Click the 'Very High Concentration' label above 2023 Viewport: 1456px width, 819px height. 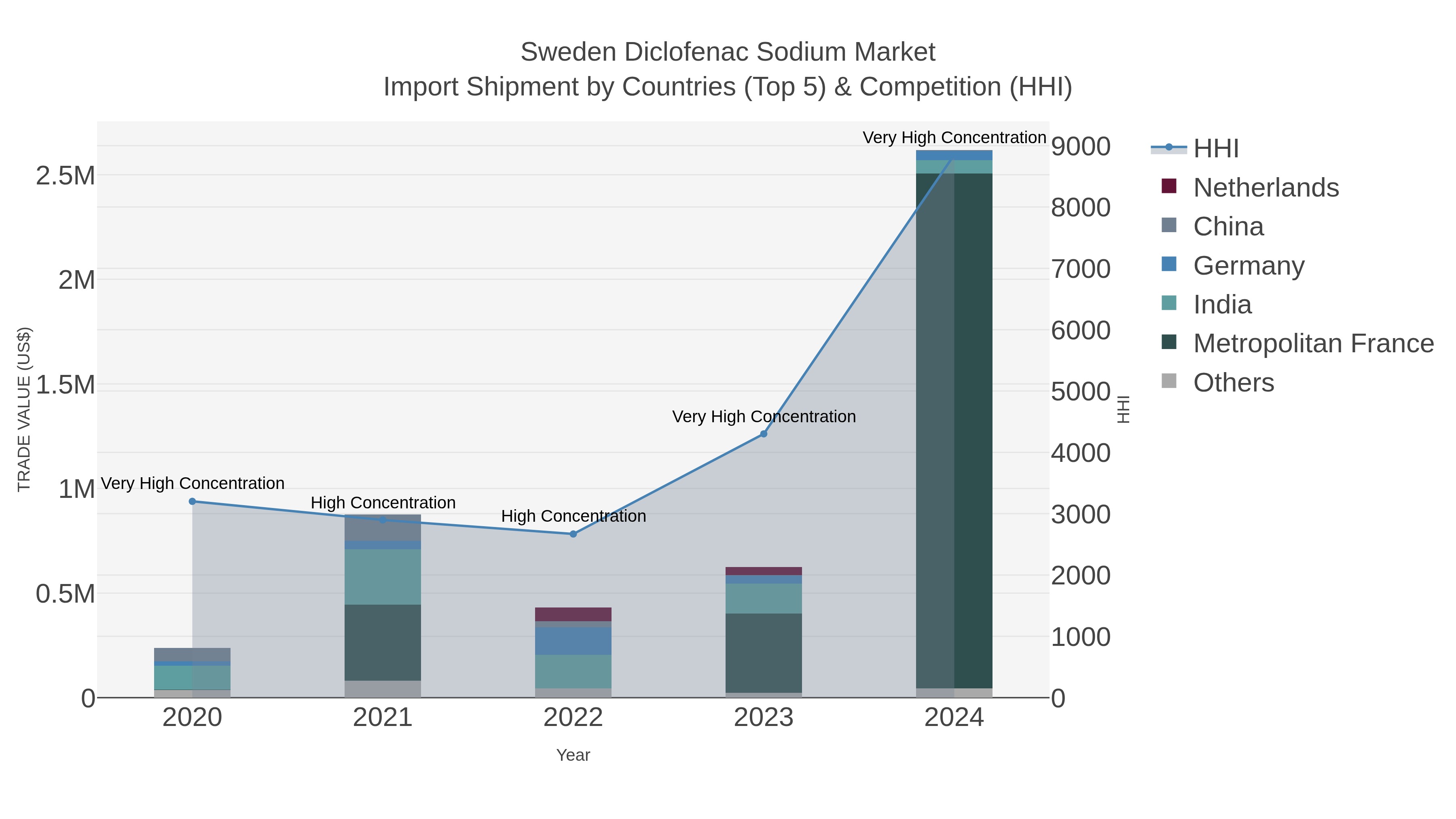764,417
